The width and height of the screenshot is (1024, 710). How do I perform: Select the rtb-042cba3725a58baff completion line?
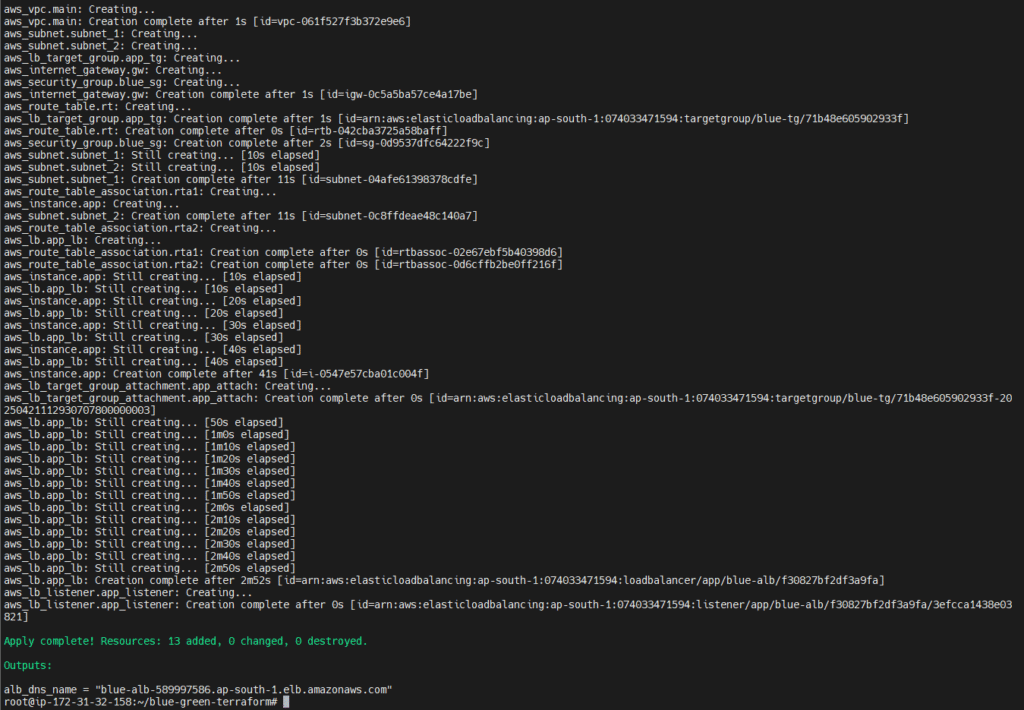[x=225, y=131]
